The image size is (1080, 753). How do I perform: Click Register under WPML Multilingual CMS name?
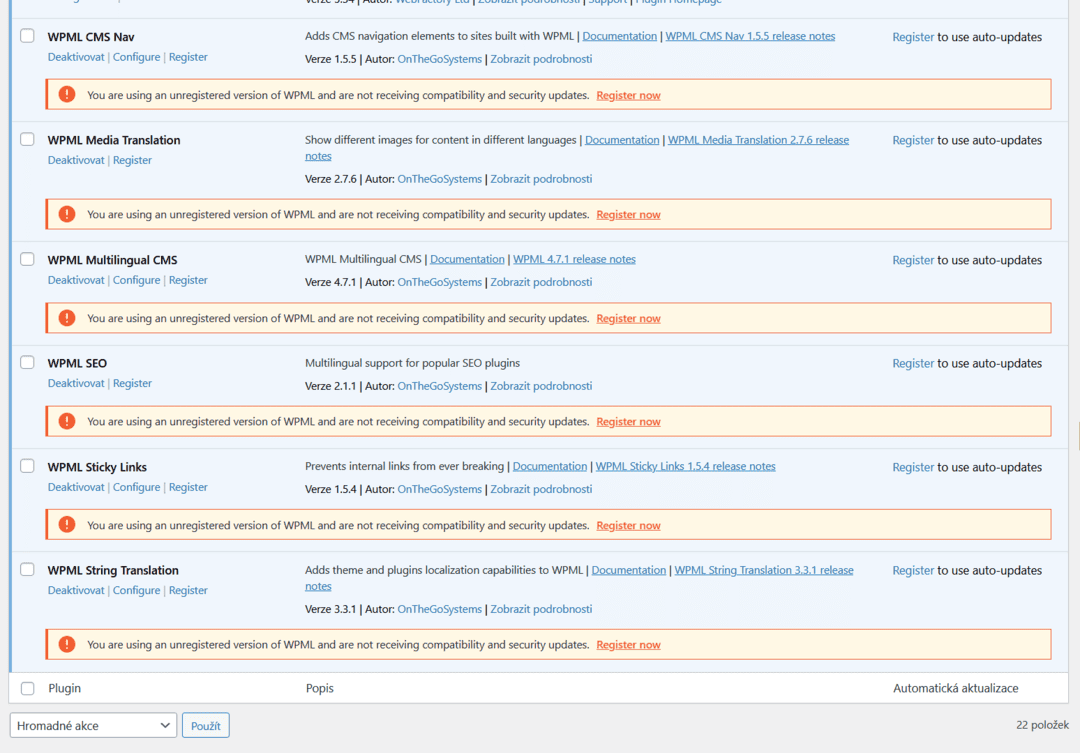click(x=188, y=280)
